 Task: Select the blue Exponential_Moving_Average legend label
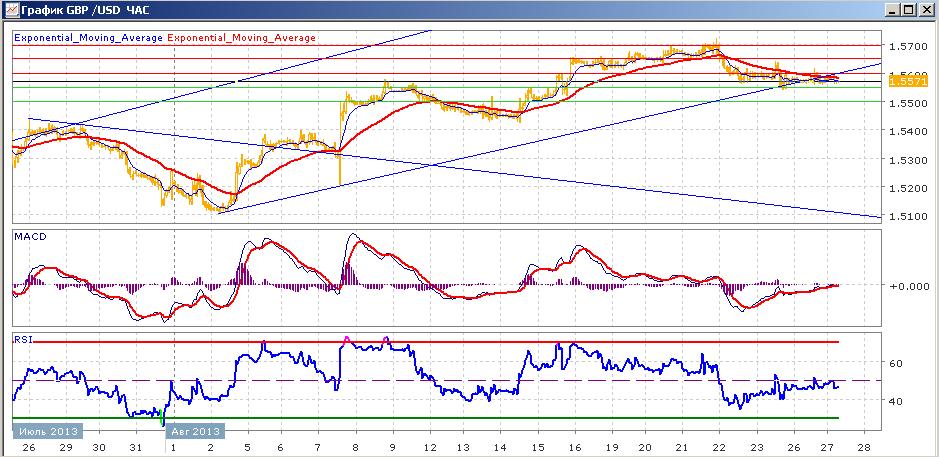pos(88,38)
